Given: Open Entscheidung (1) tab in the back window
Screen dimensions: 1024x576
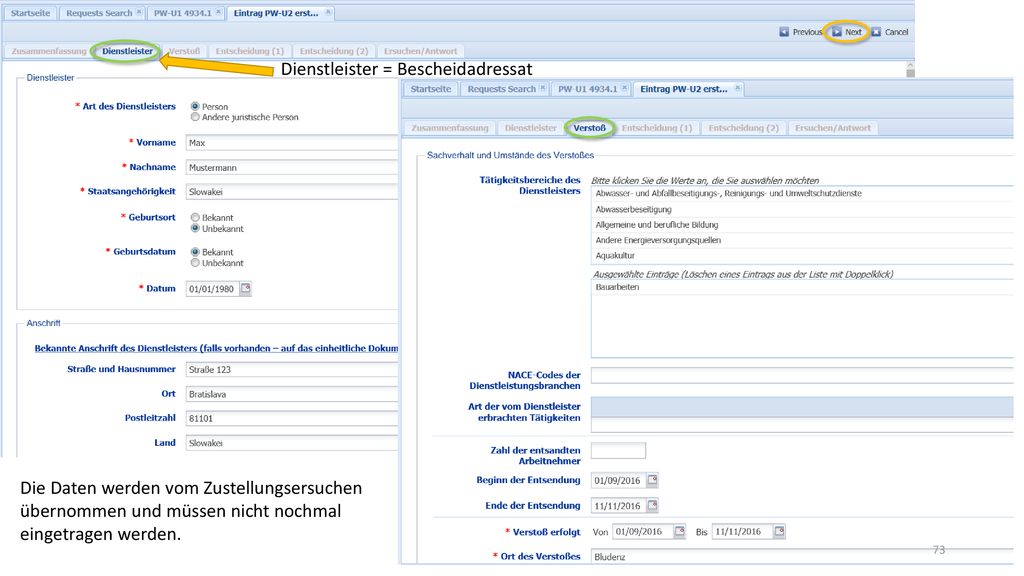Looking at the screenshot, I should pos(249,51).
